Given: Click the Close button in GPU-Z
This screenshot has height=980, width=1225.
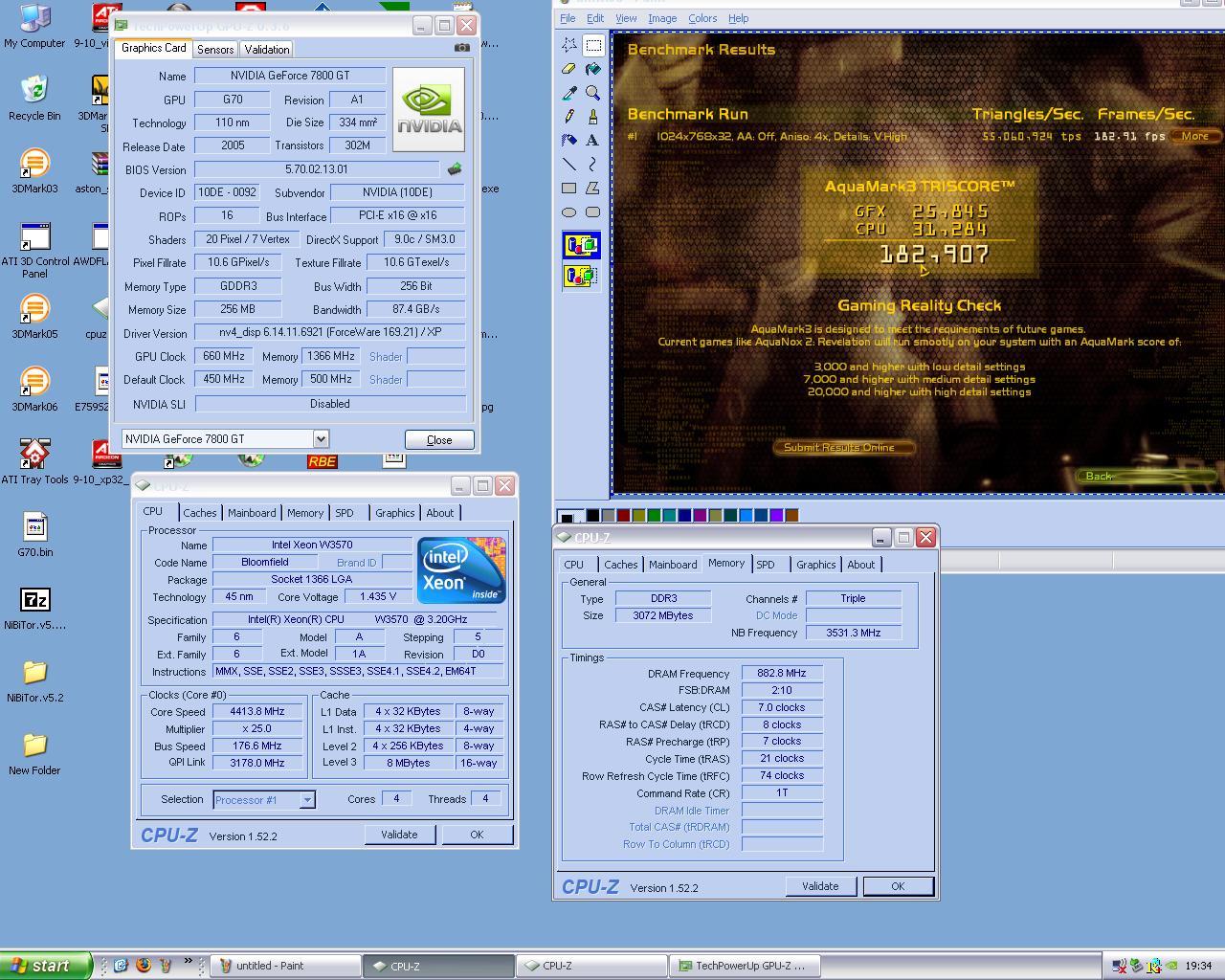Looking at the screenshot, I should tap(439, 439).
